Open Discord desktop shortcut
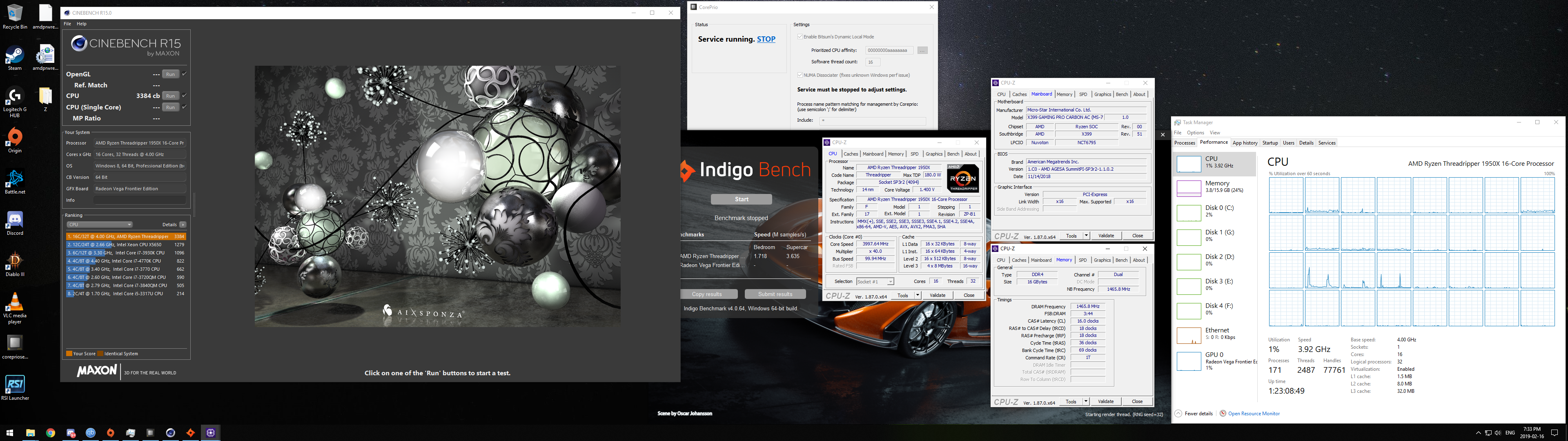 15,223
